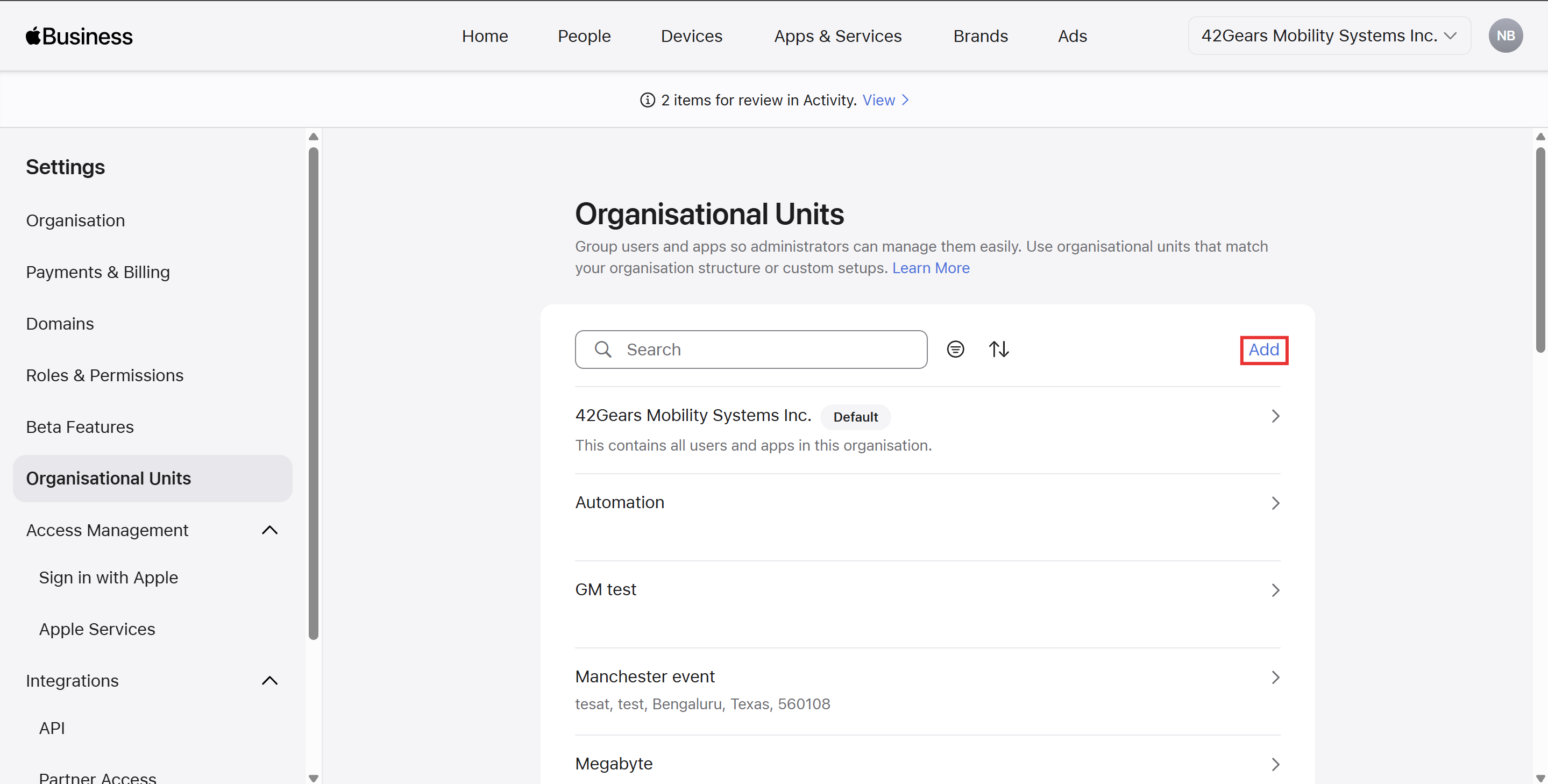Screen dimensions: 1548x784
Task: Select Domains in Settings sidebar
Action: (60, 324)
